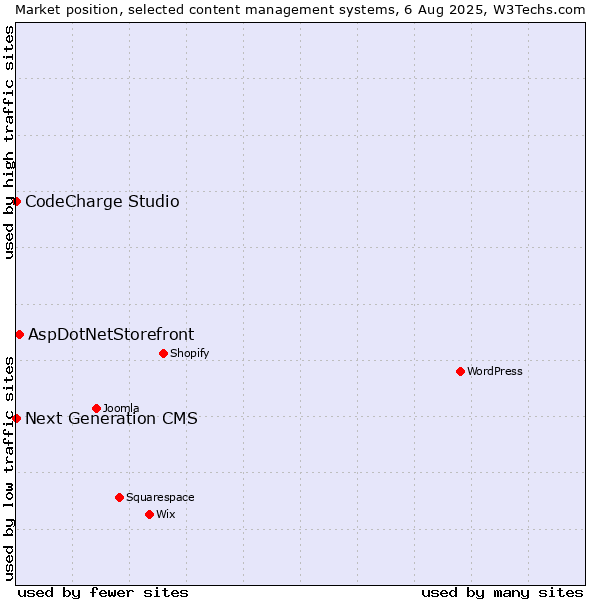Select the WordPress label text
Image resolution: width=600 pixels, height=600 pixels.
495,371
